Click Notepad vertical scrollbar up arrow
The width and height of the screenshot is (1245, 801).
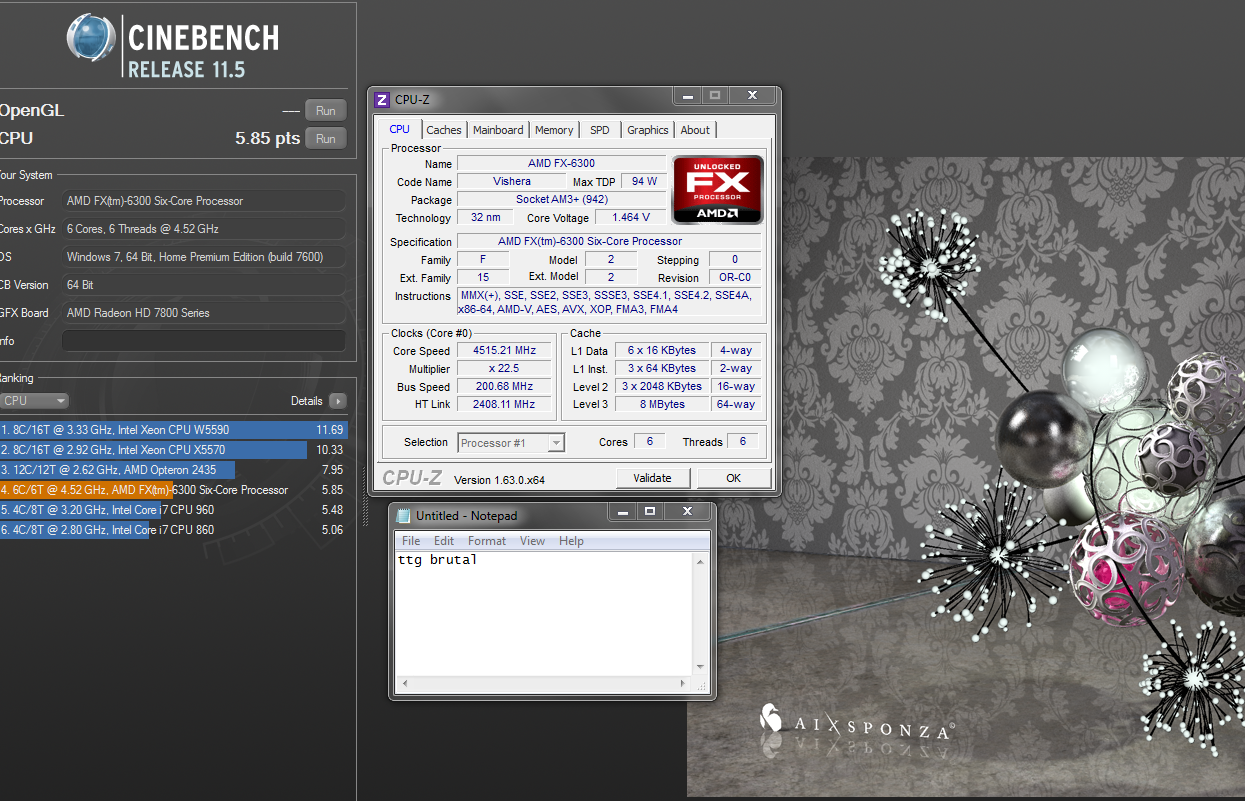tap(701, 560)
